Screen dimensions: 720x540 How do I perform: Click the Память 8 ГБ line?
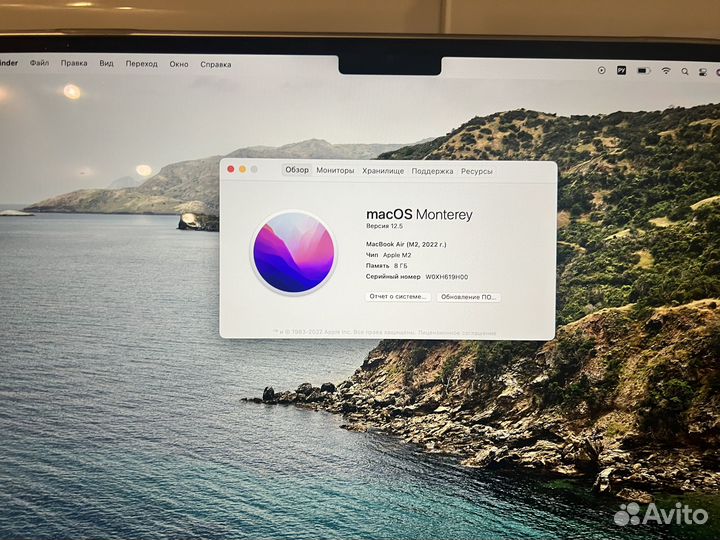click(387, 266)
